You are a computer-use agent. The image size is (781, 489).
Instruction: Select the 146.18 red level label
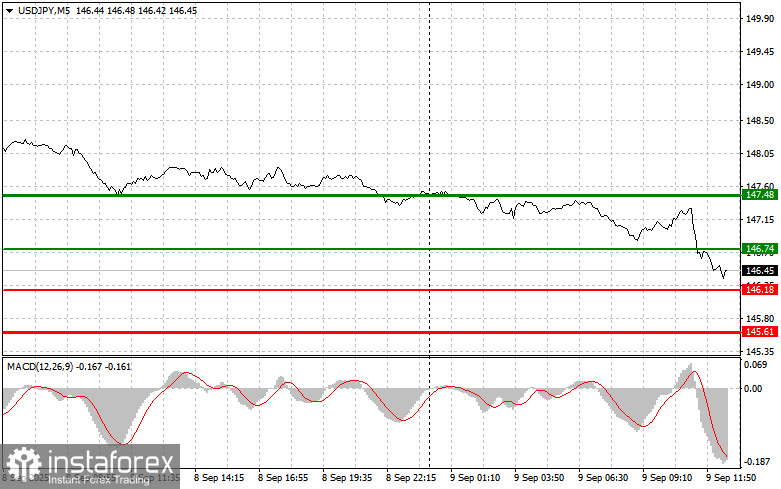pyautogui.click(x=760, y=289)
